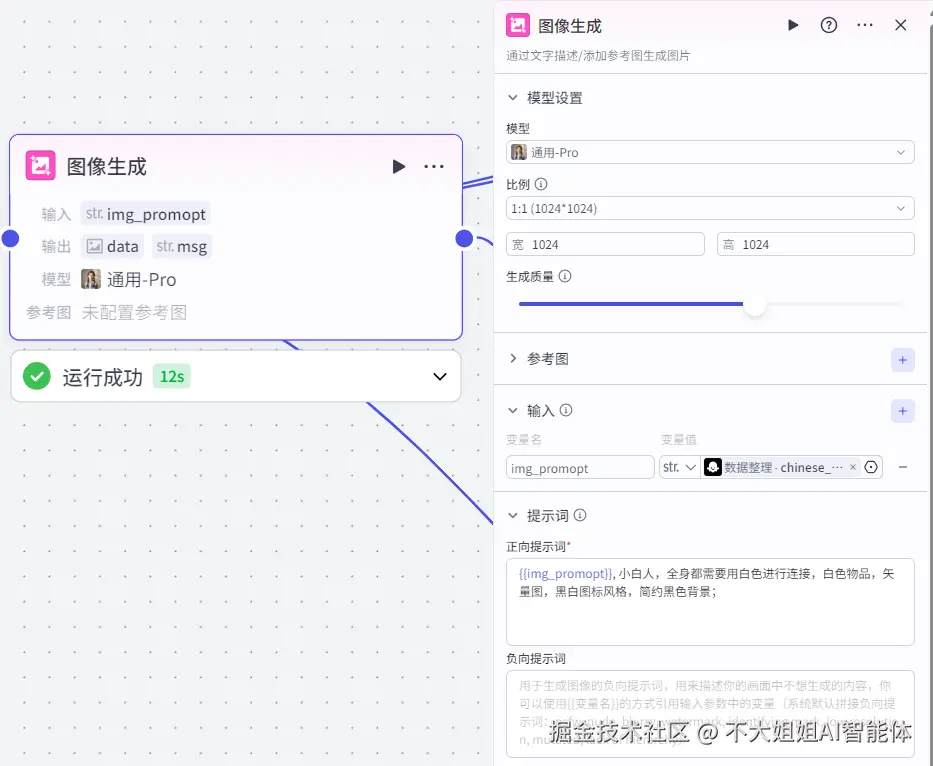Add a new input variable with the 输入 plus
Viewport: 933px width, 766px height.
coord(903,411)
